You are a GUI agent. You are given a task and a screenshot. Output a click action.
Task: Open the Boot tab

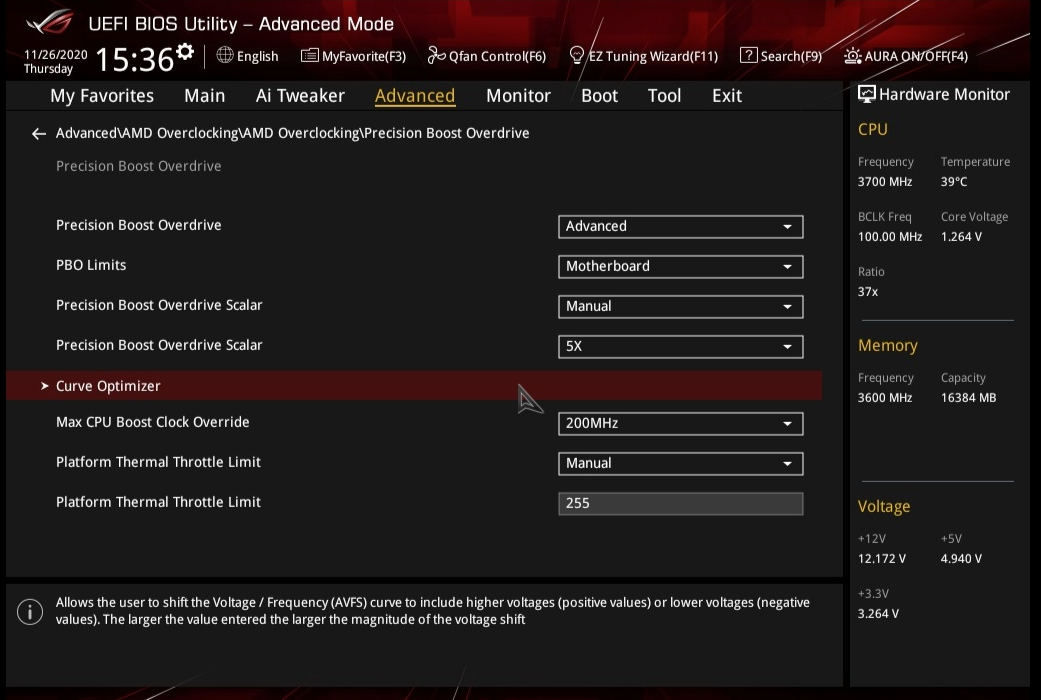(600, 96)
